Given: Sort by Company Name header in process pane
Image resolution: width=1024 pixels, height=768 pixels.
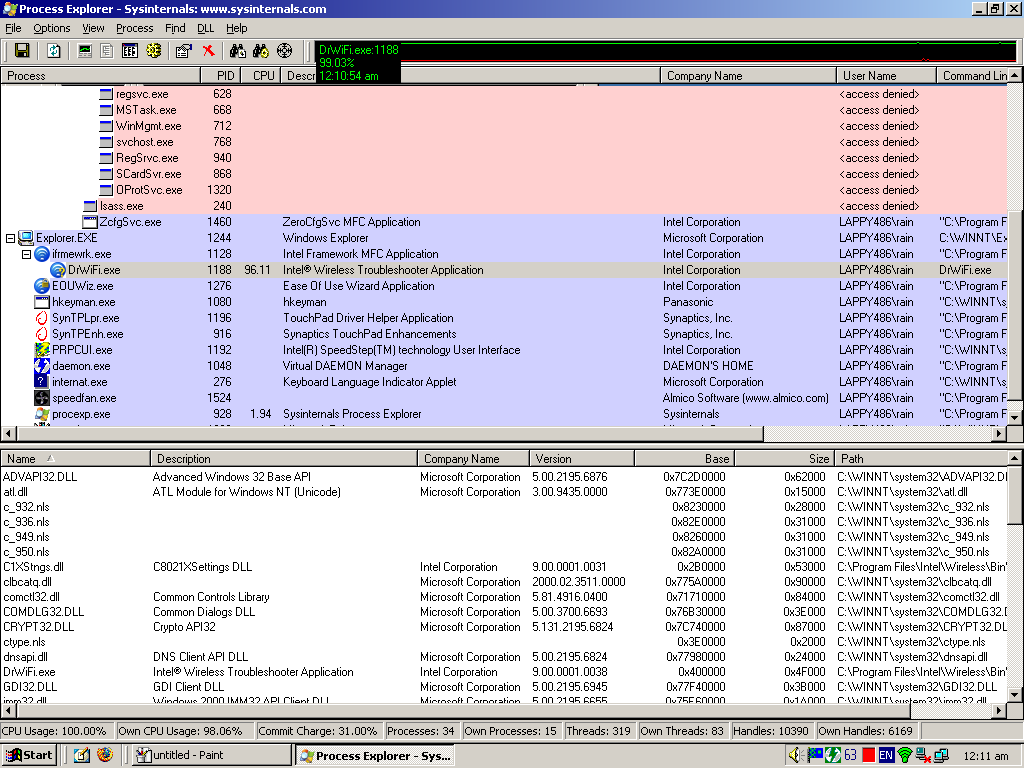Looking at the screenshot, I should pyautogui.click(x=748, y=76).
